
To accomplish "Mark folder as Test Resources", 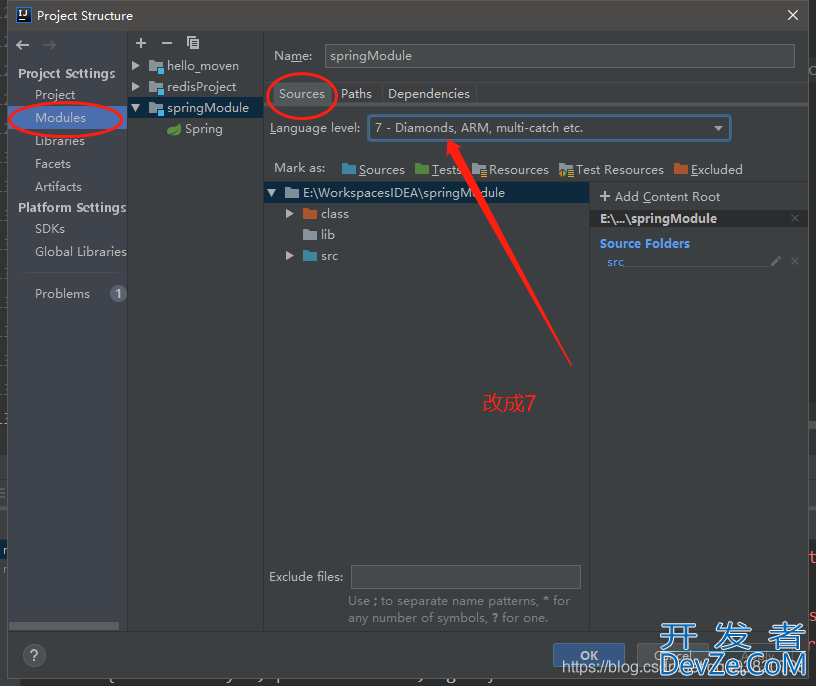I will pyautogui.click(x=611, y=170).
